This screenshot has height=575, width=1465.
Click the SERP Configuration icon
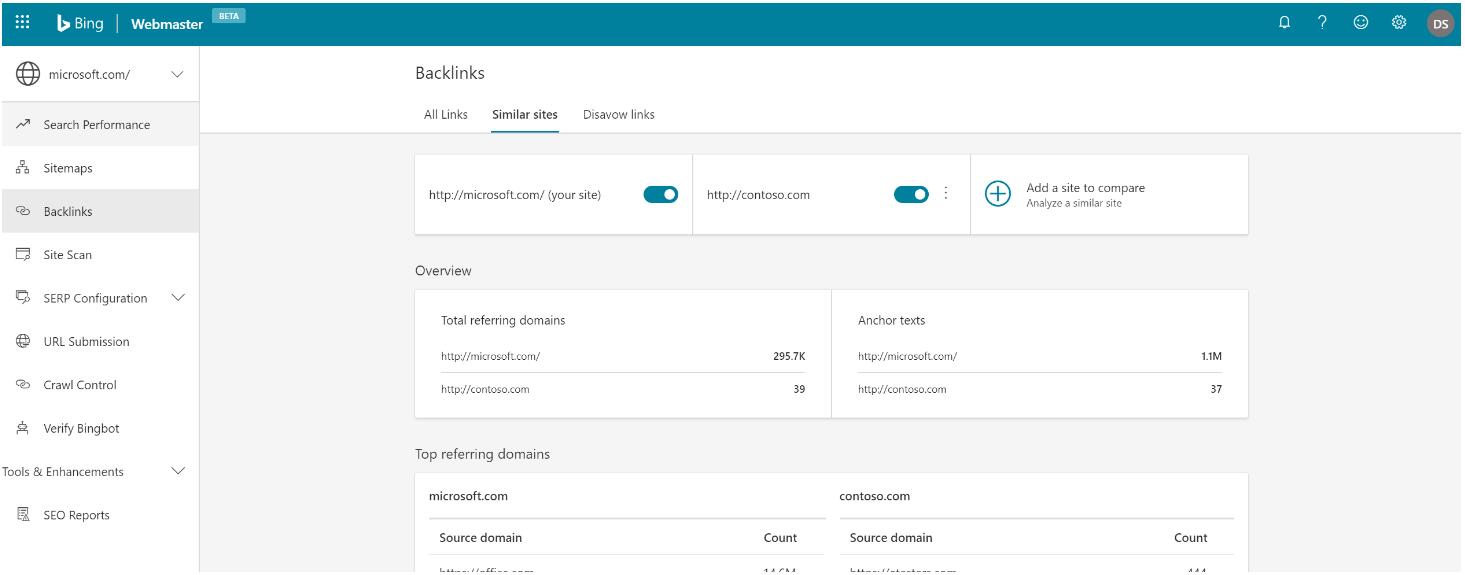(23, 298)
